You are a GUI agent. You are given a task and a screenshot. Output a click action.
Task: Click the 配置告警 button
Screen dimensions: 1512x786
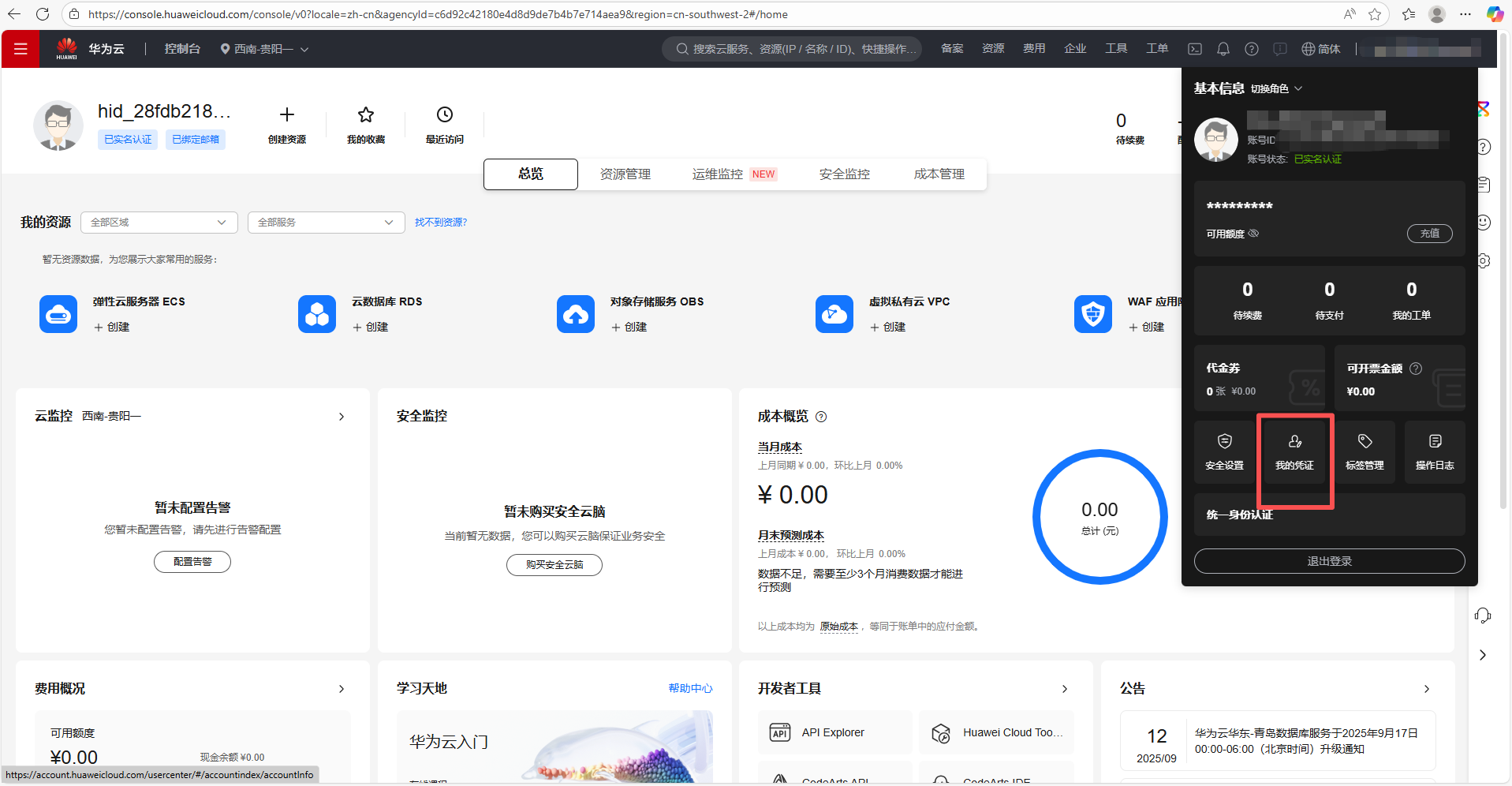tap(192, 562)
